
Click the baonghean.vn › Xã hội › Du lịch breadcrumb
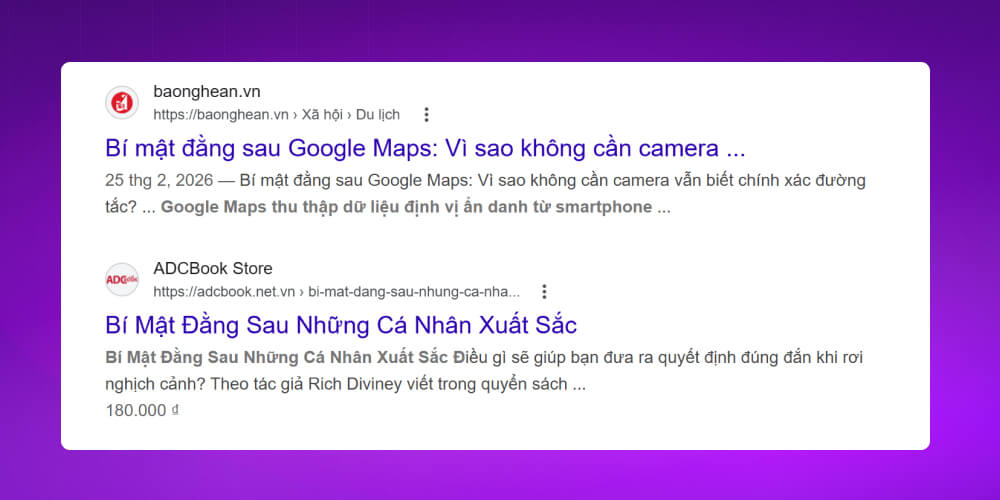pos(276,115)
